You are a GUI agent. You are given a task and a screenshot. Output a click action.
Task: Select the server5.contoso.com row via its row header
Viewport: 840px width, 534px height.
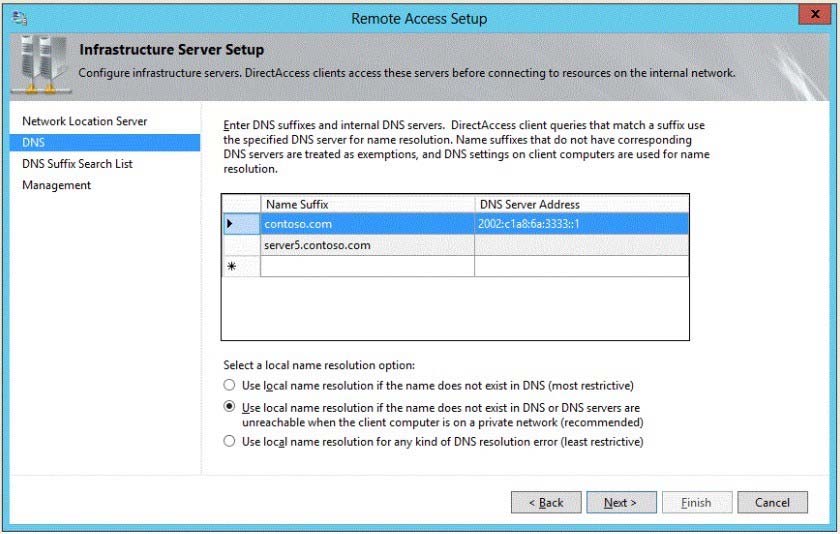pyautogui.click(x=241, y=245)
